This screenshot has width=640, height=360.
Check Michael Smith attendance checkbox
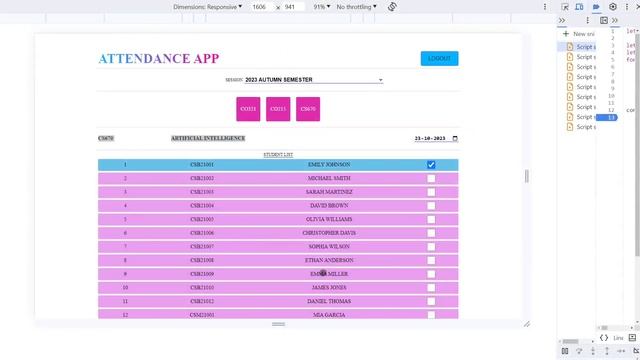click(x=431, y=178)
